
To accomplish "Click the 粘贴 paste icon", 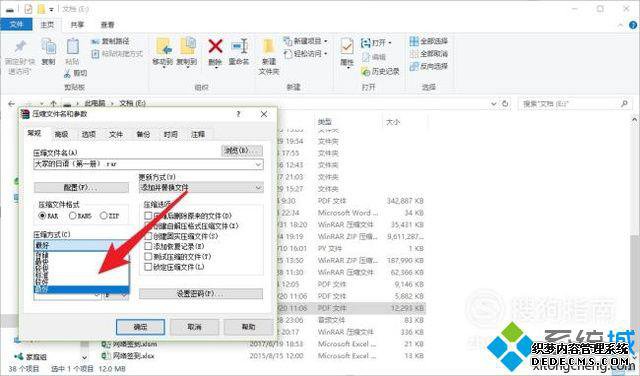I will tap(72, 46).
